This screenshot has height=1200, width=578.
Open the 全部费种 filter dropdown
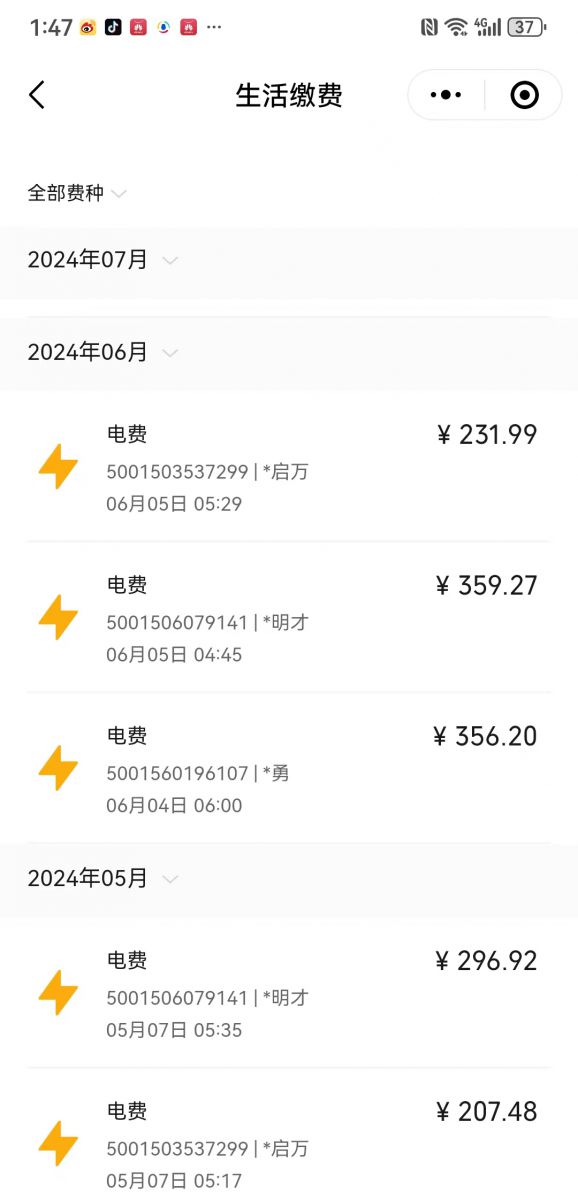77,193
